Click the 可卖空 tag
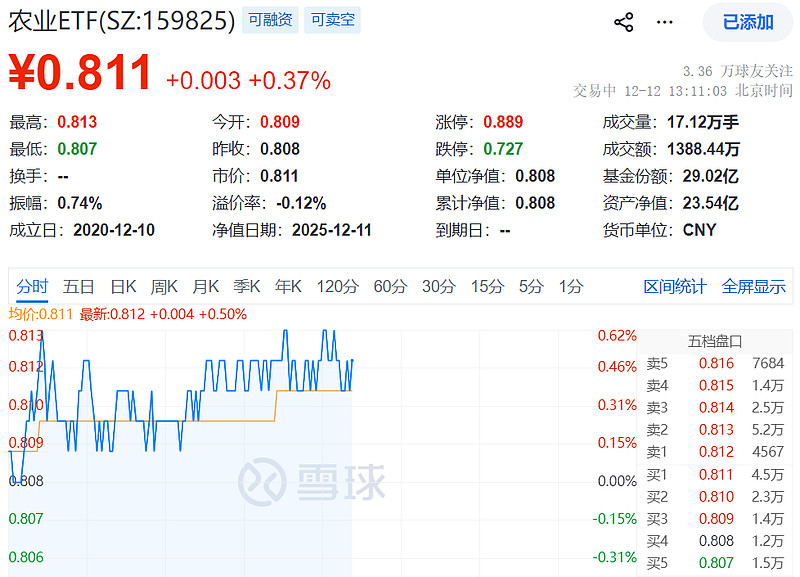800x577 pixels. tap(333, 20)
